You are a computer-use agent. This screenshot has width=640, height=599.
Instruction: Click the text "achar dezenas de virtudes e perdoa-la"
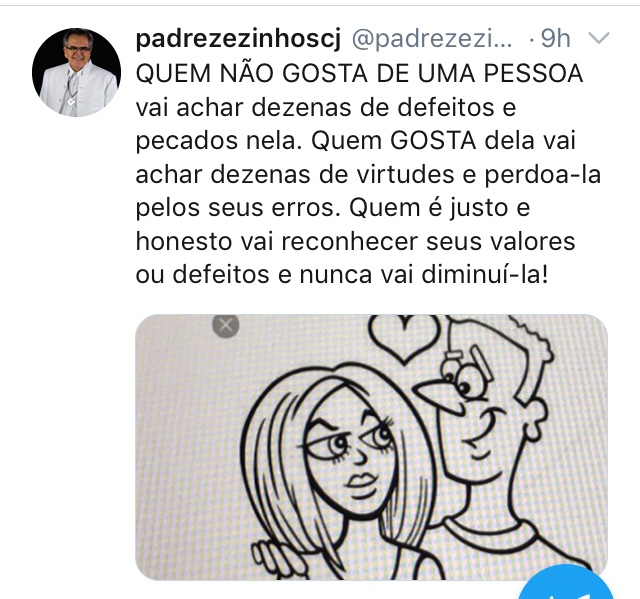tap(368, 175)
